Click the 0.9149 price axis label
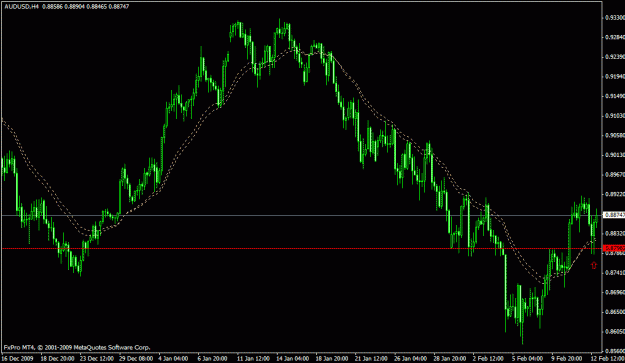 pyautogui.click(x=615, y=96)
